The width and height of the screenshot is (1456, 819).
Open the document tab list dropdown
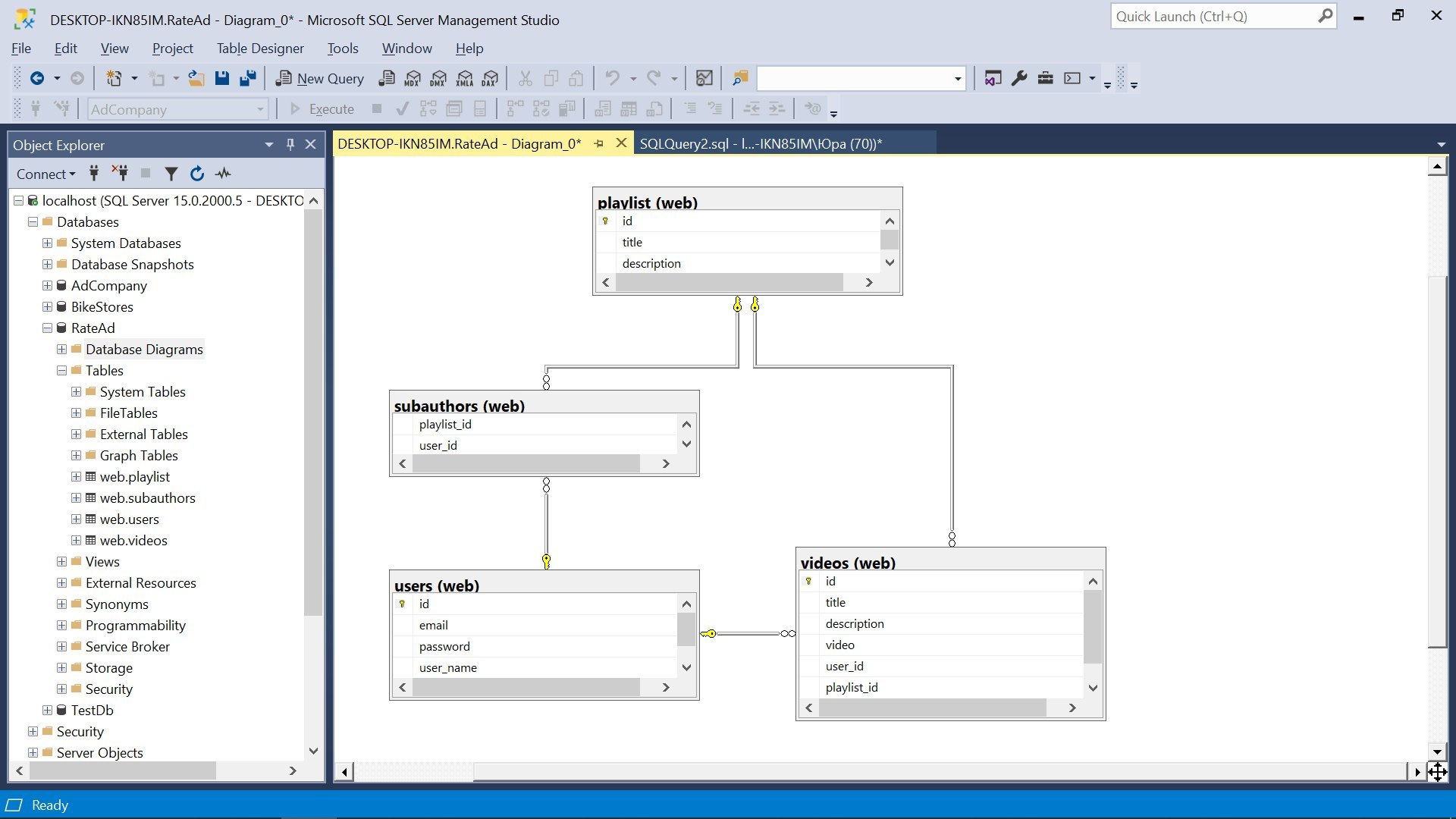point(1441,144)
